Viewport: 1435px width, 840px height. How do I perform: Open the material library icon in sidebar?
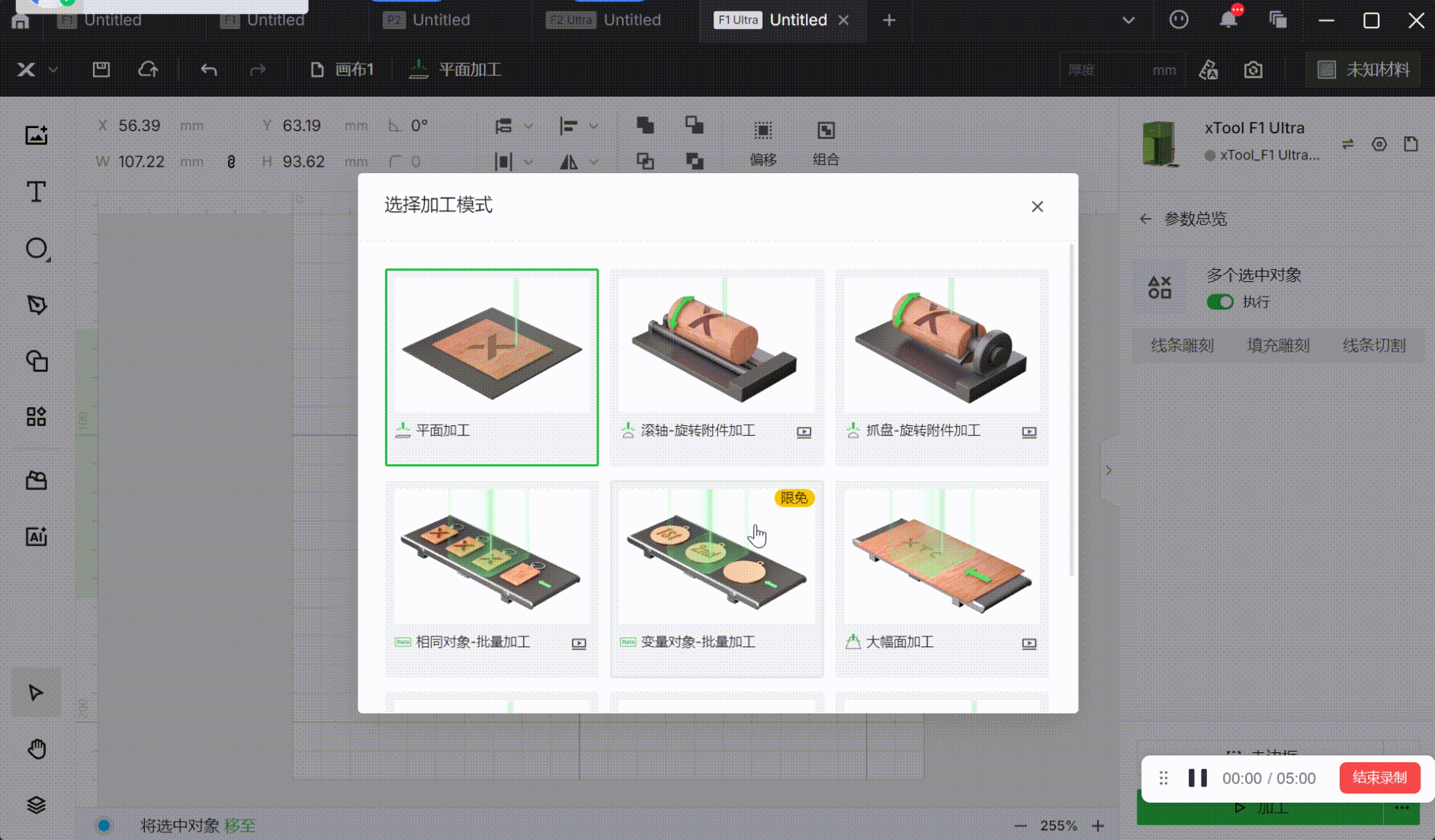click(x=36, y=480)
